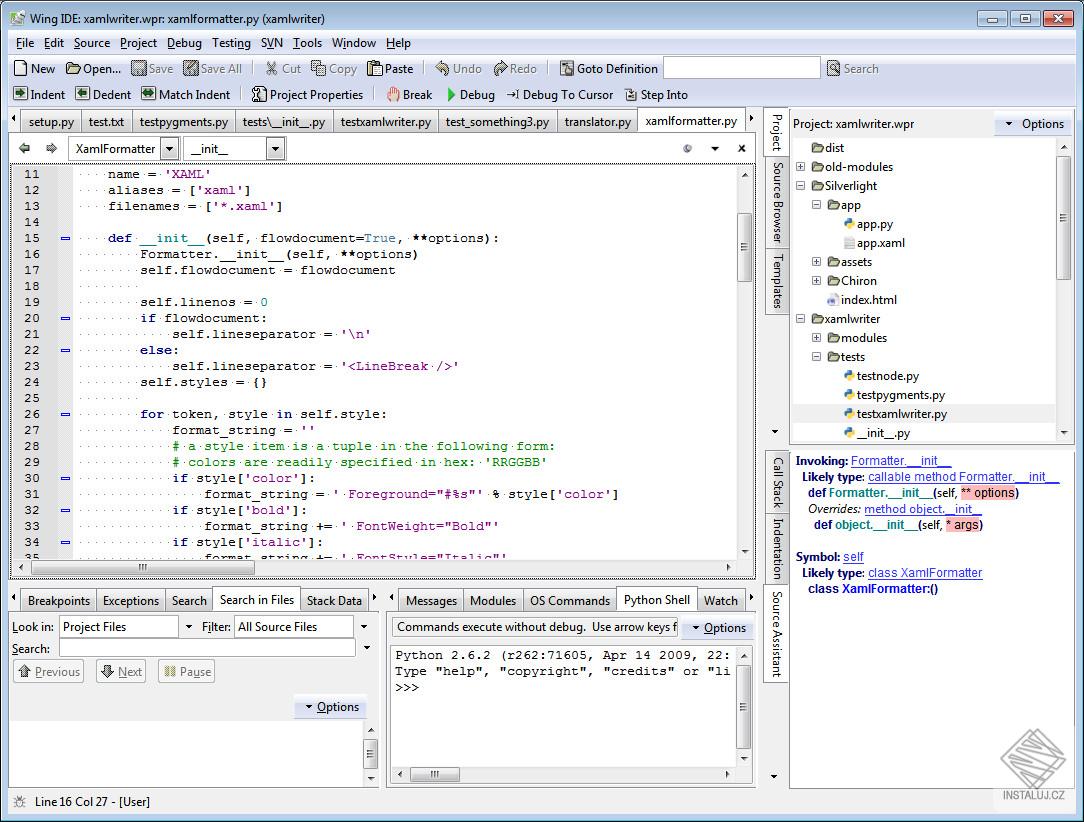The width and height of the screenshot is (1084, 822).
Task: Open the Look in Project Files dropdown
Action: pos(189,627)
